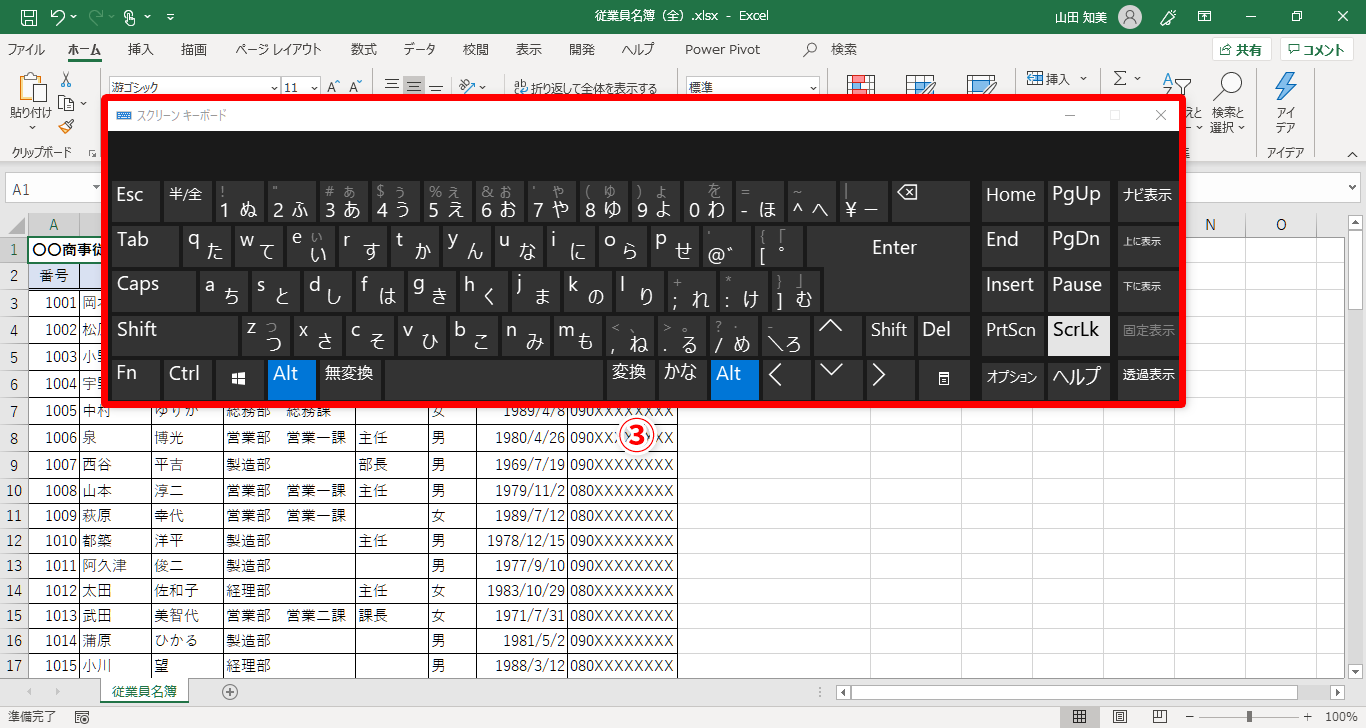Screen dimensions: 1366x728
Task: Click the context menu key on keyboard
Action: [x=943, y=379]
